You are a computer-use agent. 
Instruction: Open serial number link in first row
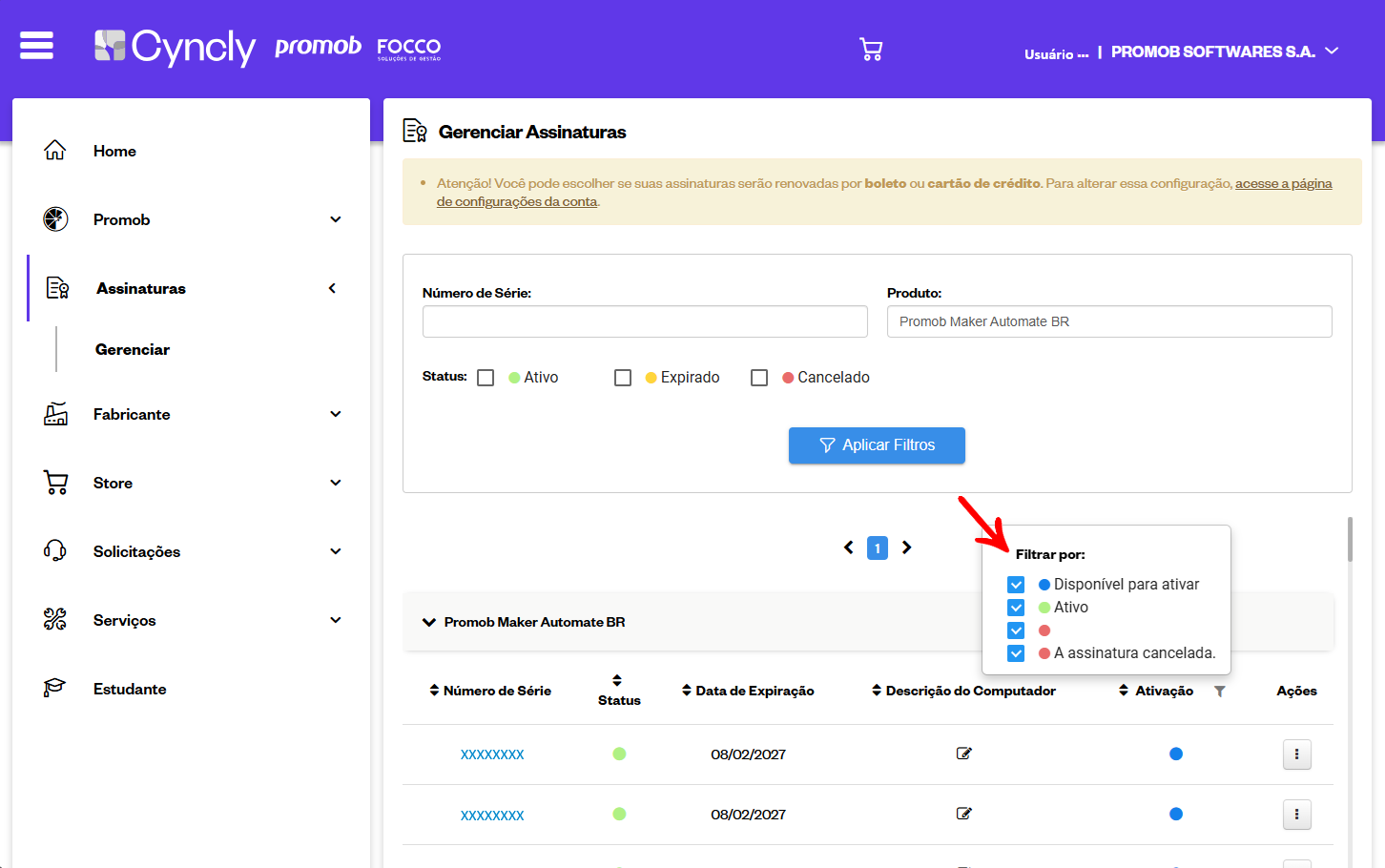[492, 754]
